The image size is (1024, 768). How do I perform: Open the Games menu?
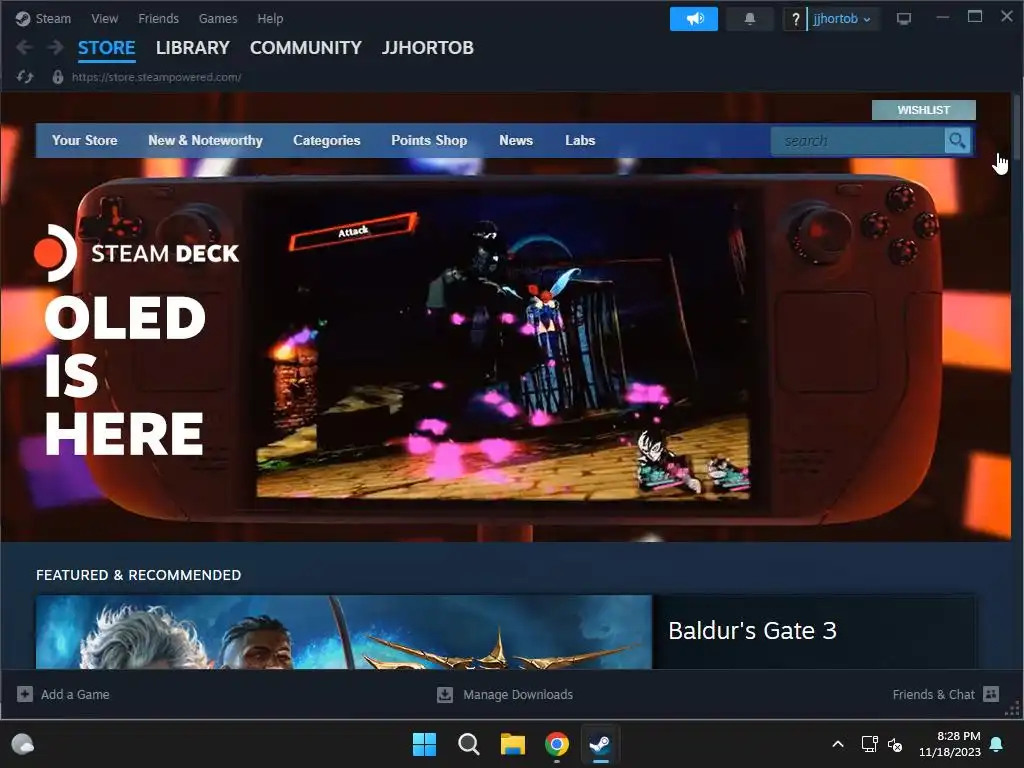pyautogui.click(x=217, y=18)
